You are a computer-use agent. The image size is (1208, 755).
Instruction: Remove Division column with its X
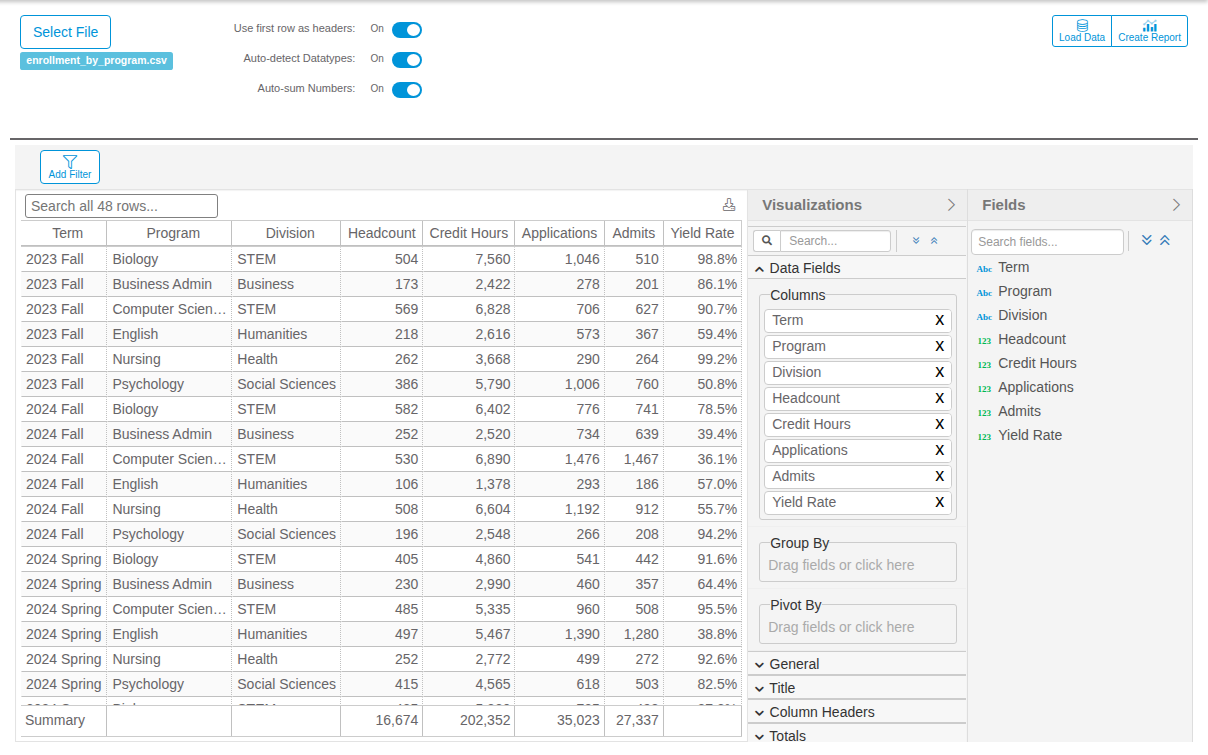click(940, 373)
